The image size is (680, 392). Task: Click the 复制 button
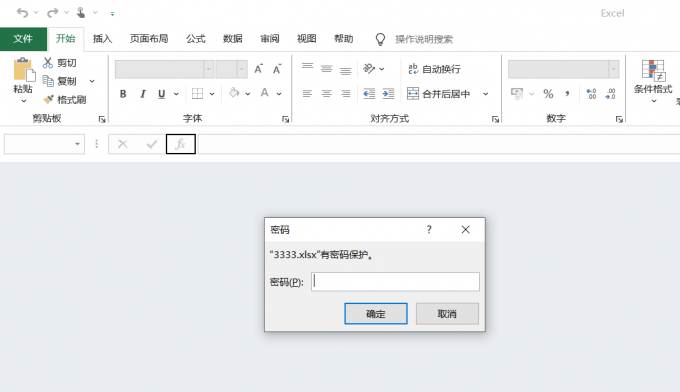tap(59, 81)
